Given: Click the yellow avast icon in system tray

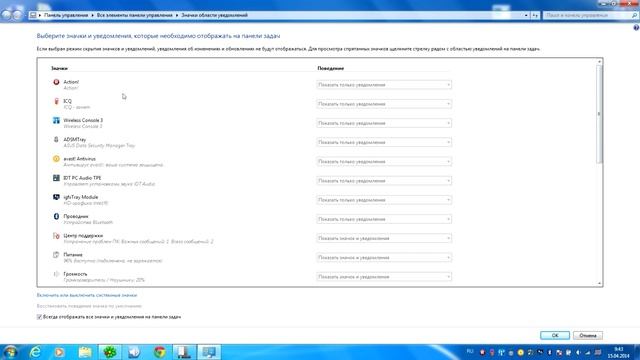Looking at the screenshot, I should tap(520, 352).
